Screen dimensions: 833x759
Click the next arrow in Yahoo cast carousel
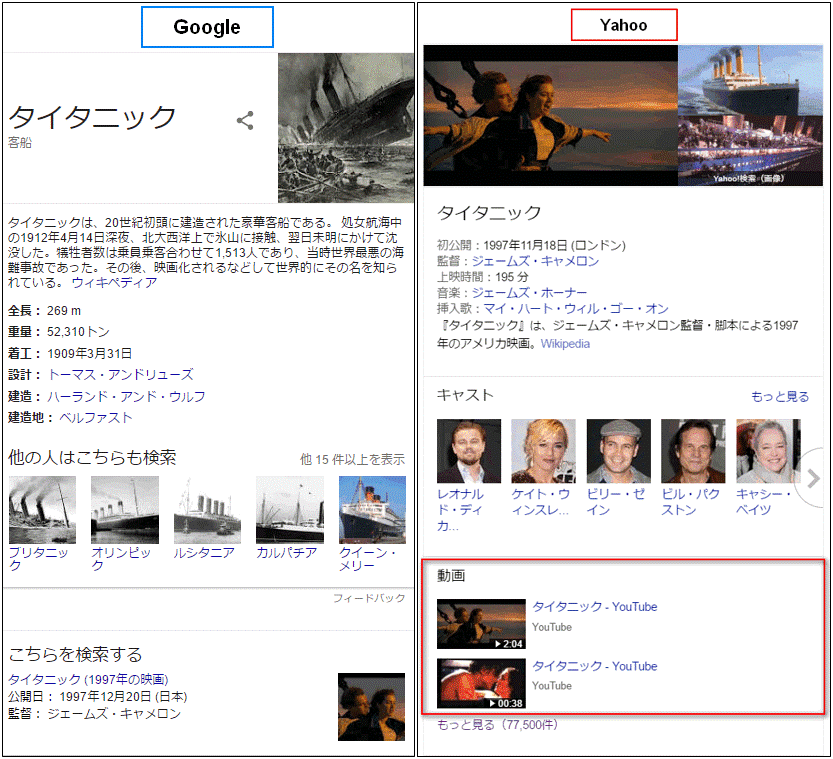812,478
